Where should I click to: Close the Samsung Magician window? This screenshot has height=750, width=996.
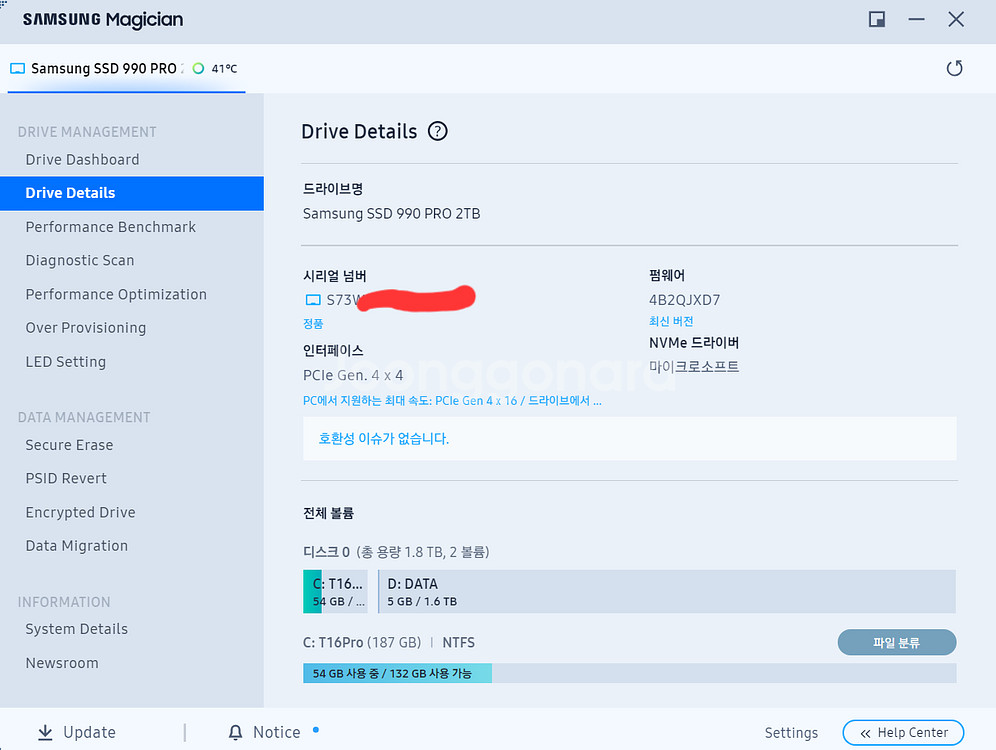point(956,19)
